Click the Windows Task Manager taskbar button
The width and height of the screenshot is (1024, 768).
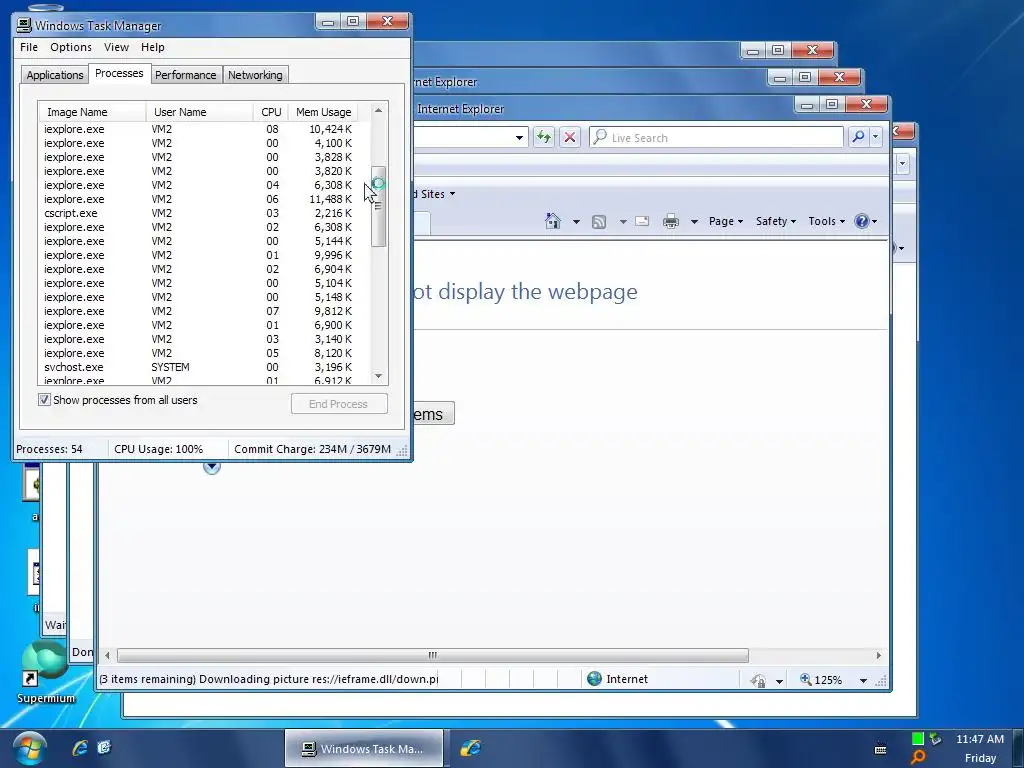364,748
